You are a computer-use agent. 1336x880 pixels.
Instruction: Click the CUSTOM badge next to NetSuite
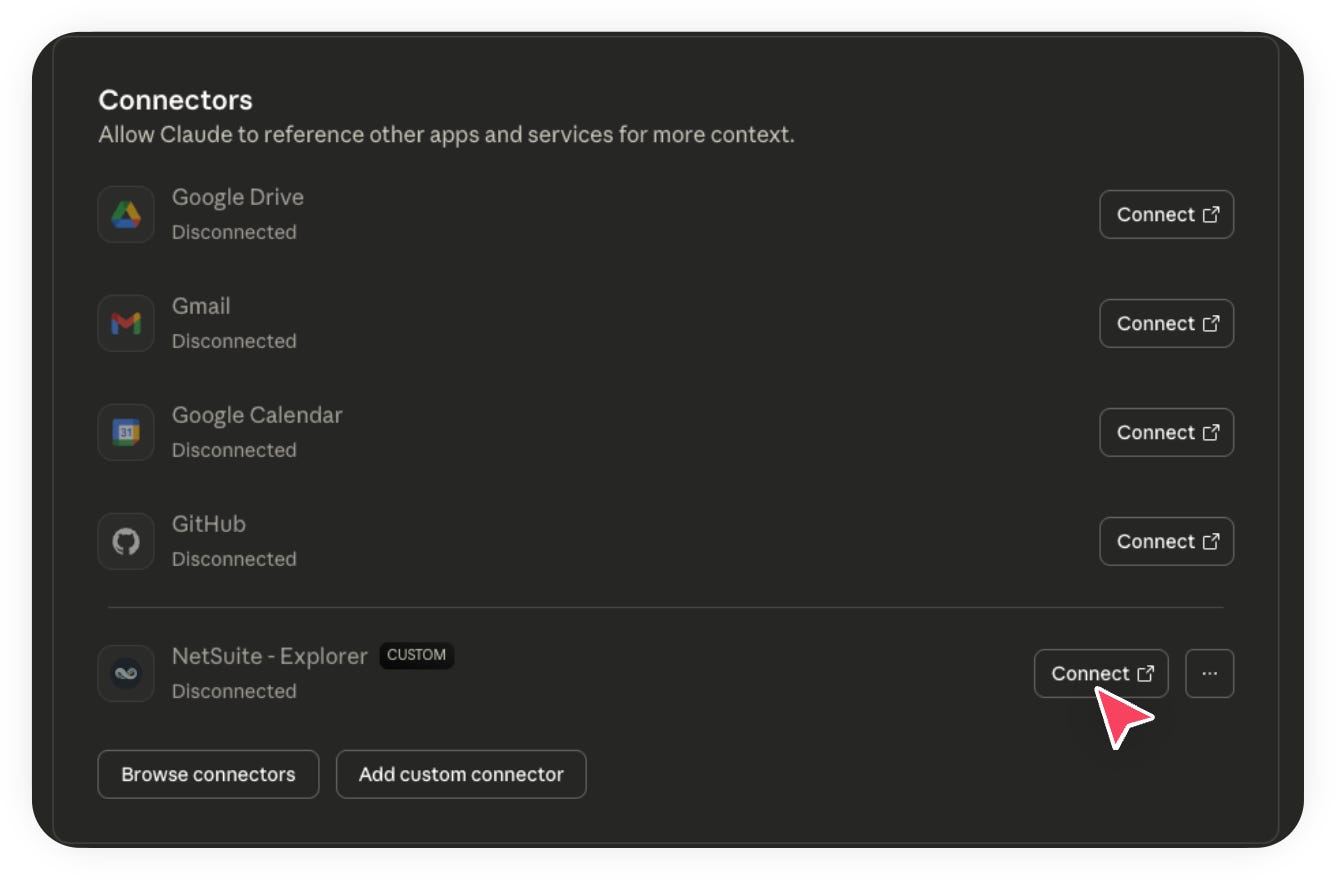click(417, 655)
